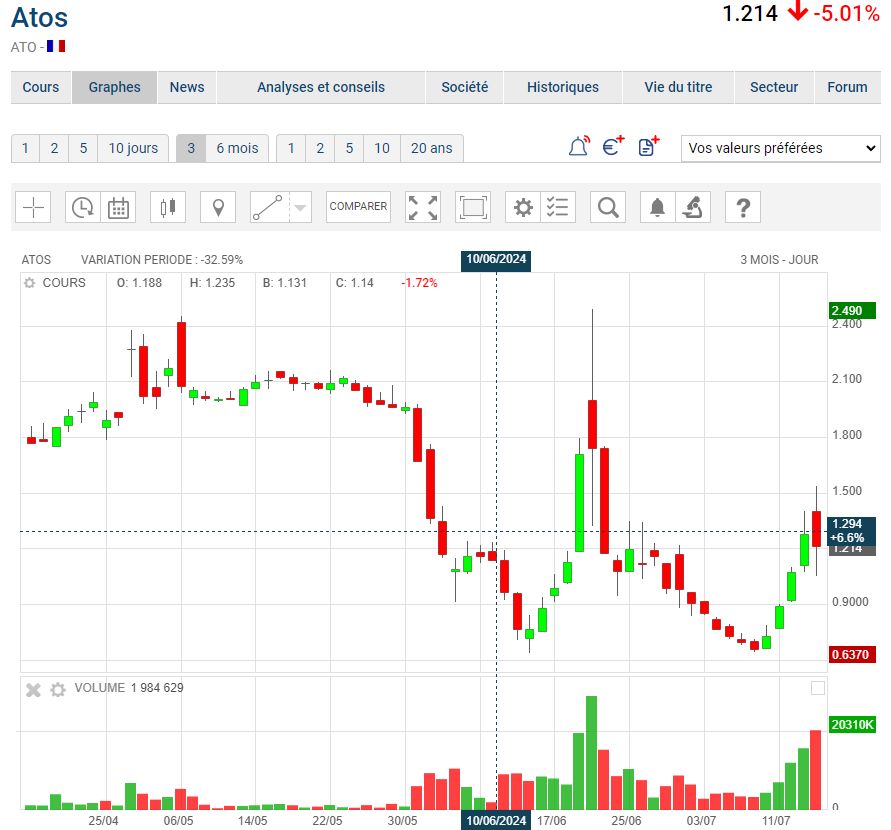Click the 0.6370 low price label
Screen dimensions: 891x830
(852, 654)
